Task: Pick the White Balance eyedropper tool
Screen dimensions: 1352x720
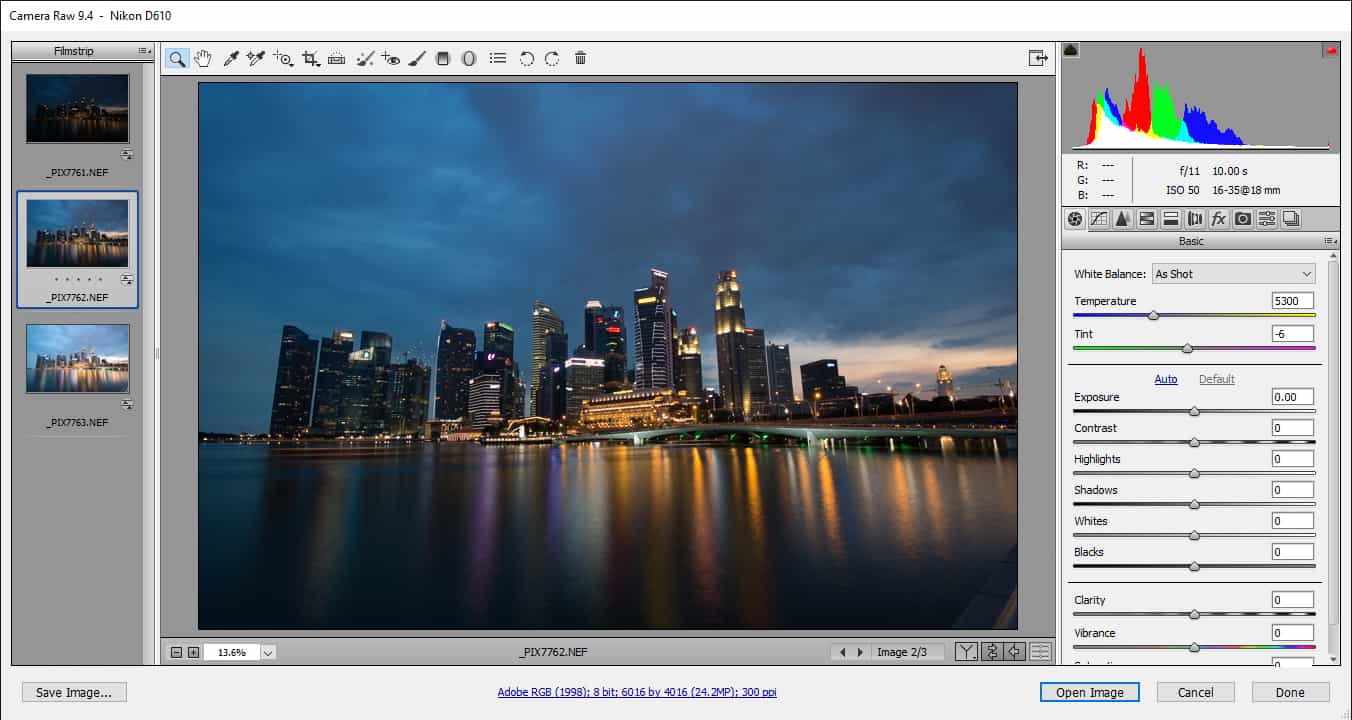Action: tap(231, 59)
